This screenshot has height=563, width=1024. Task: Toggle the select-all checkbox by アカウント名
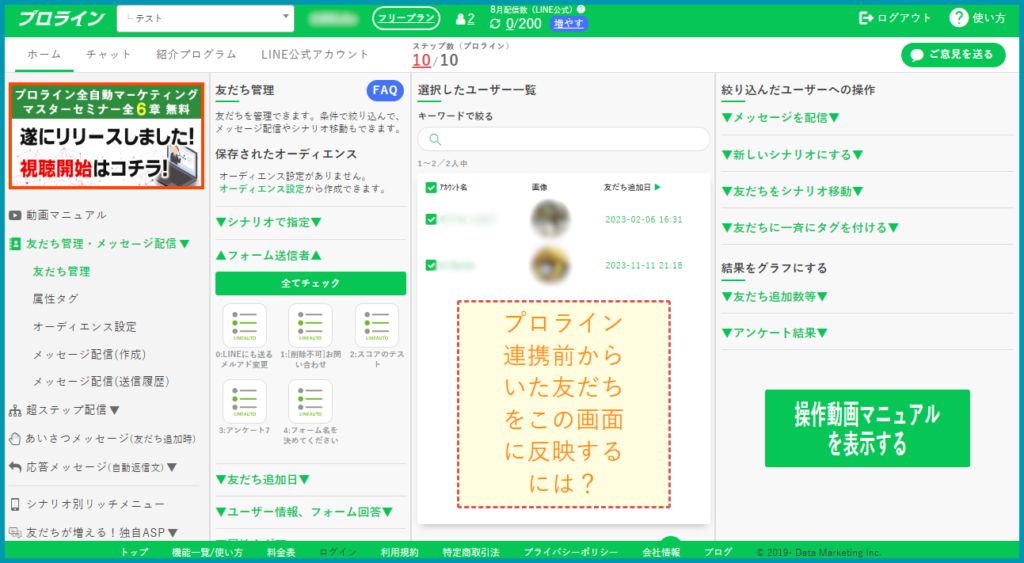431,187
